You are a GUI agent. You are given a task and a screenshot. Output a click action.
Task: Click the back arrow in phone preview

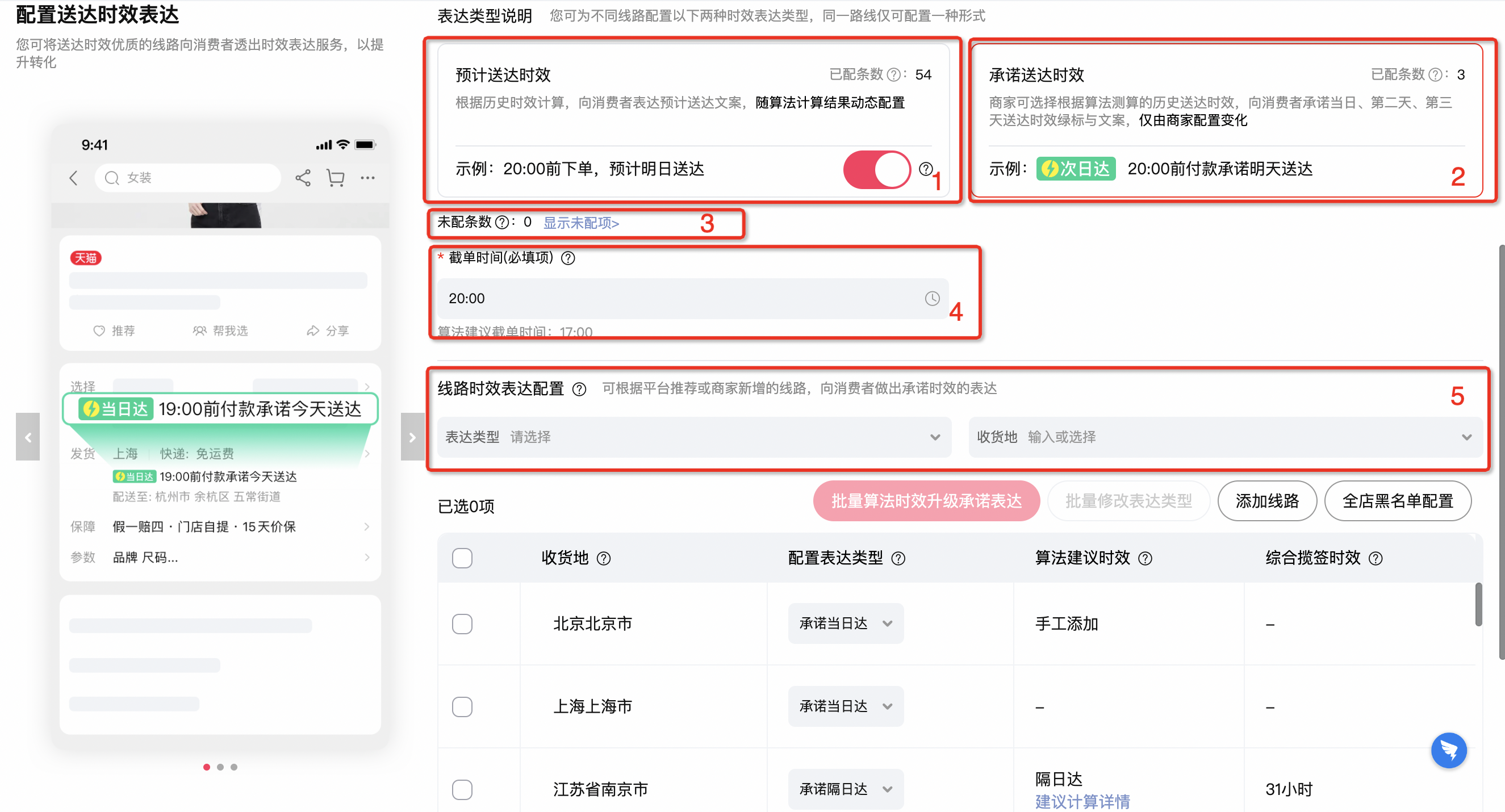(74, 178)
